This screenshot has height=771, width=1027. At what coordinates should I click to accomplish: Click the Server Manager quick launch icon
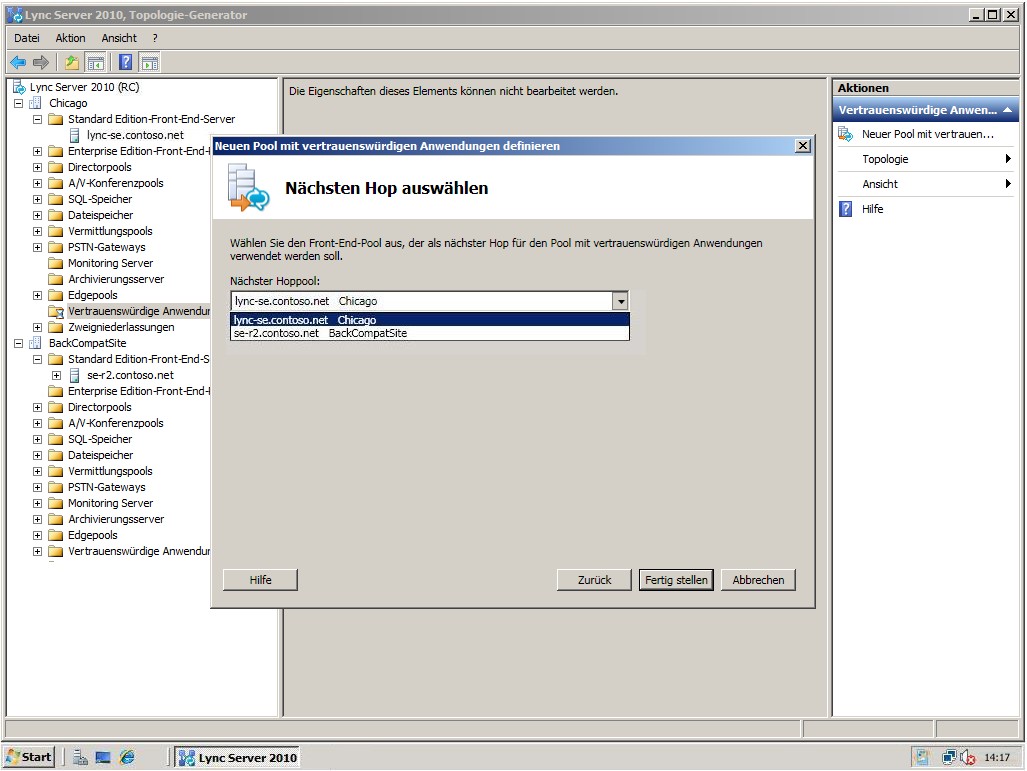80,757
